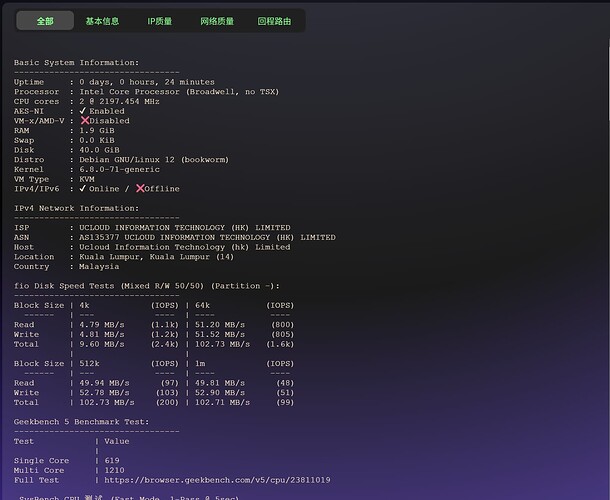Click the Basic System Information heading
610x500 pixels.
(76, 62)
